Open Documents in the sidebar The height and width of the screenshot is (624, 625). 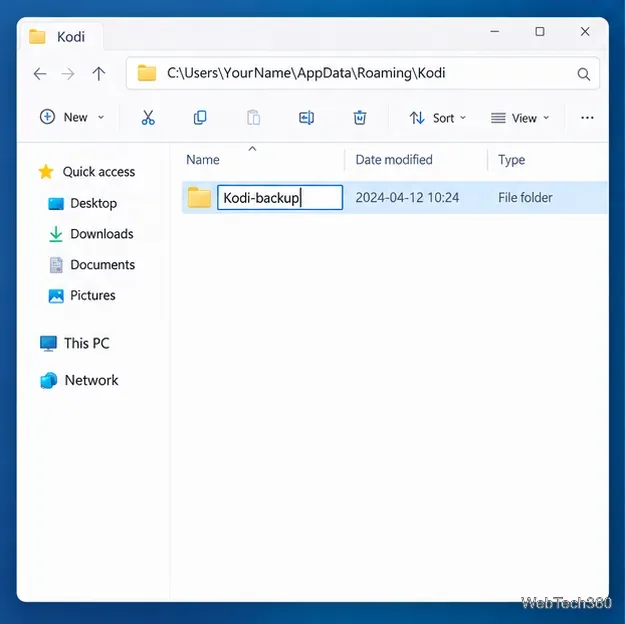pos(92,265)
